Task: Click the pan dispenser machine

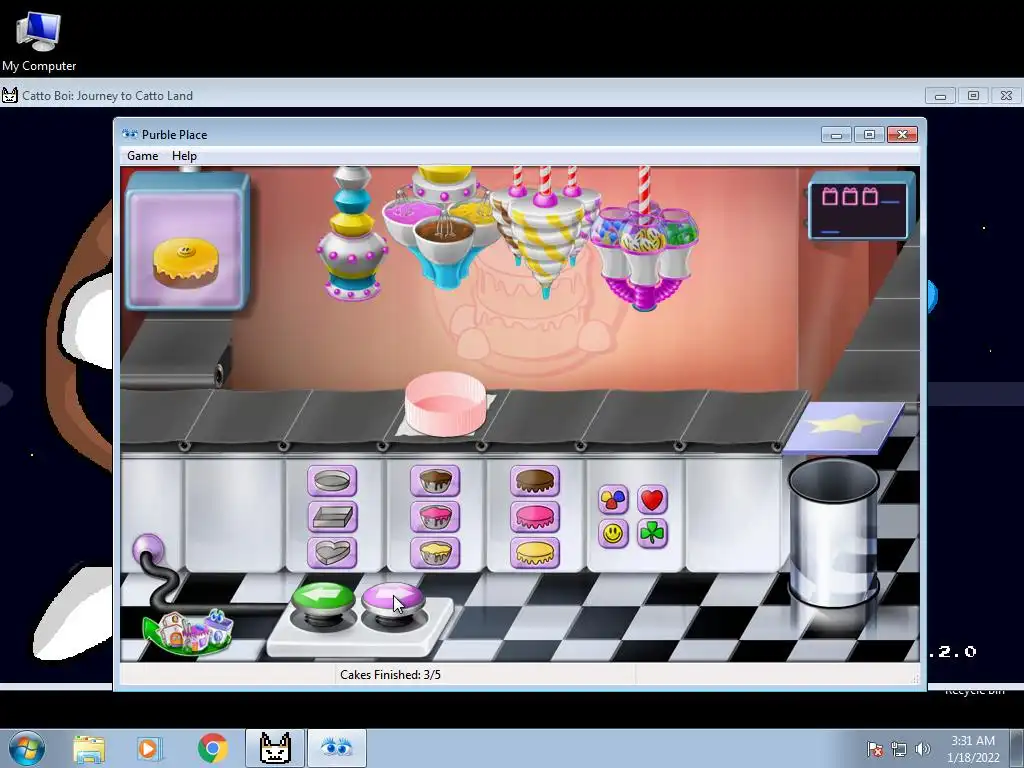Action: 352,233
